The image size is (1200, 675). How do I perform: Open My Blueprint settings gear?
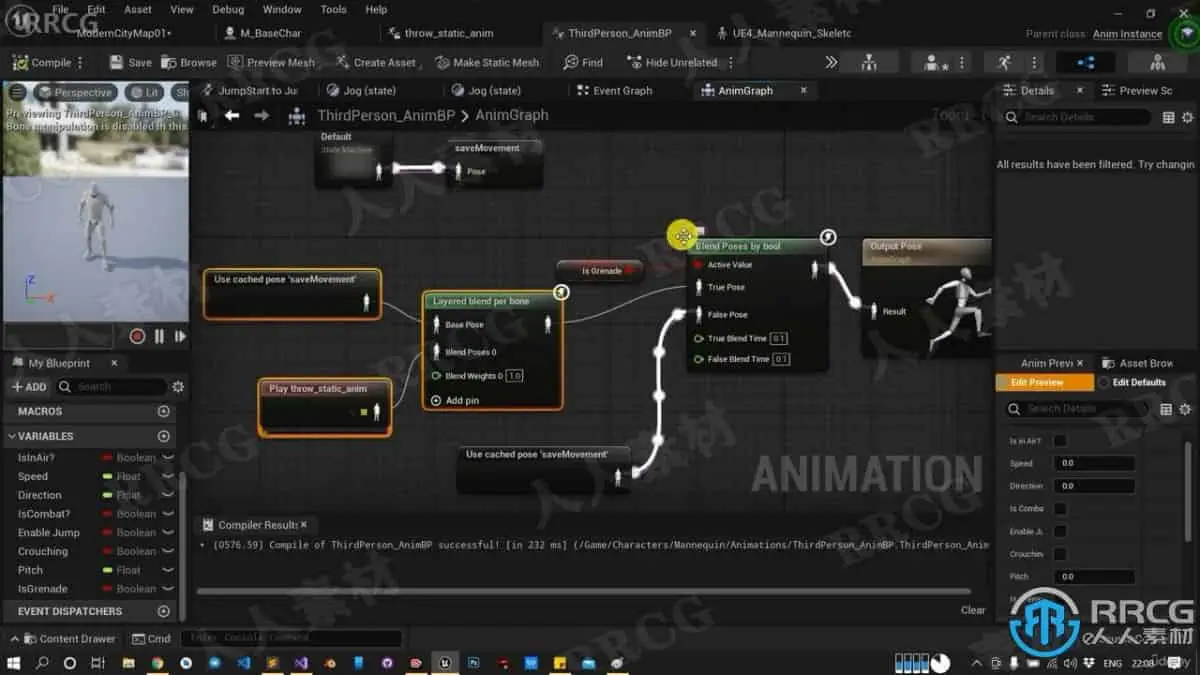pos(178,387)
